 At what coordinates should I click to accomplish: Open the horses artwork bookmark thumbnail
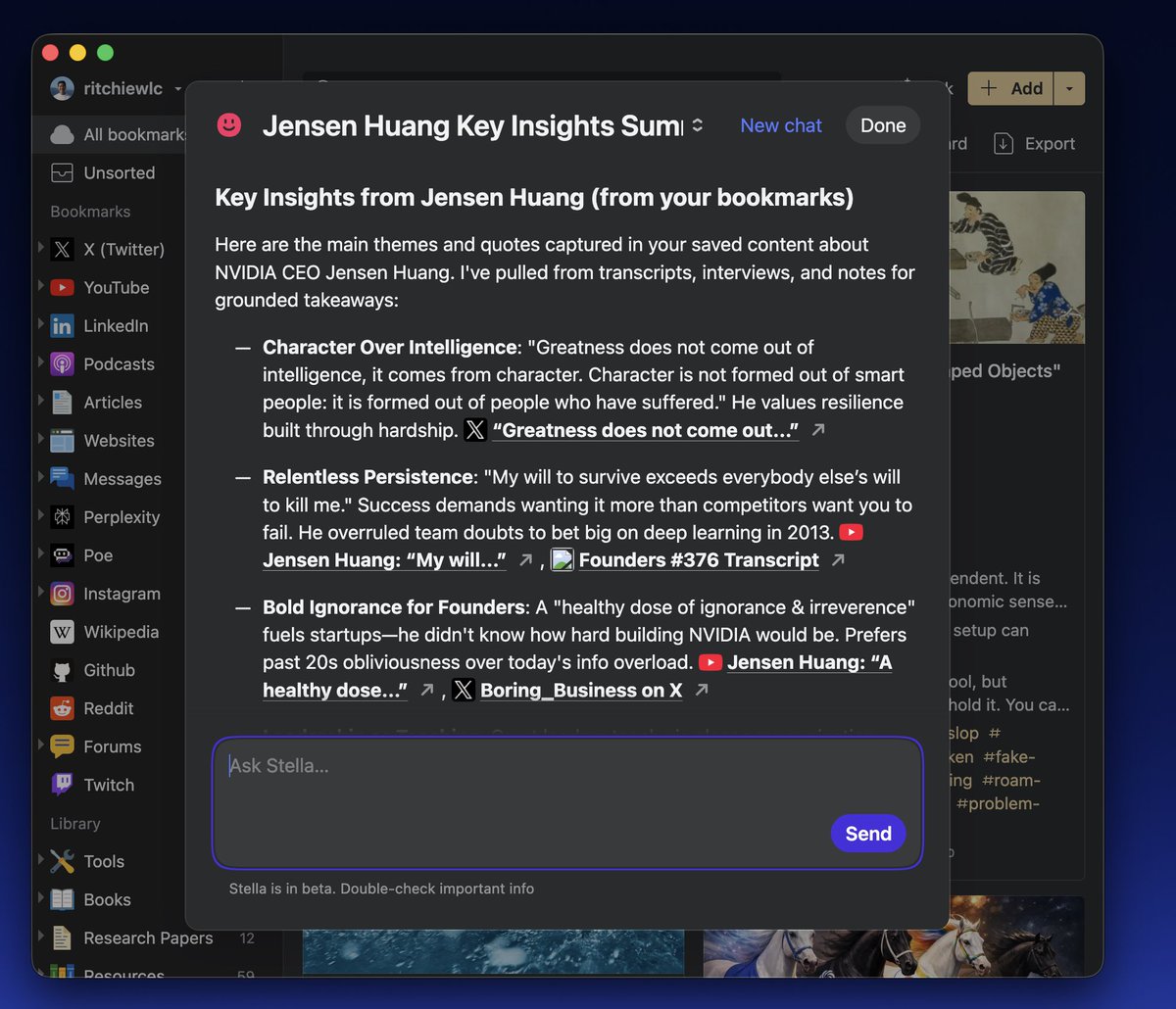894,937
